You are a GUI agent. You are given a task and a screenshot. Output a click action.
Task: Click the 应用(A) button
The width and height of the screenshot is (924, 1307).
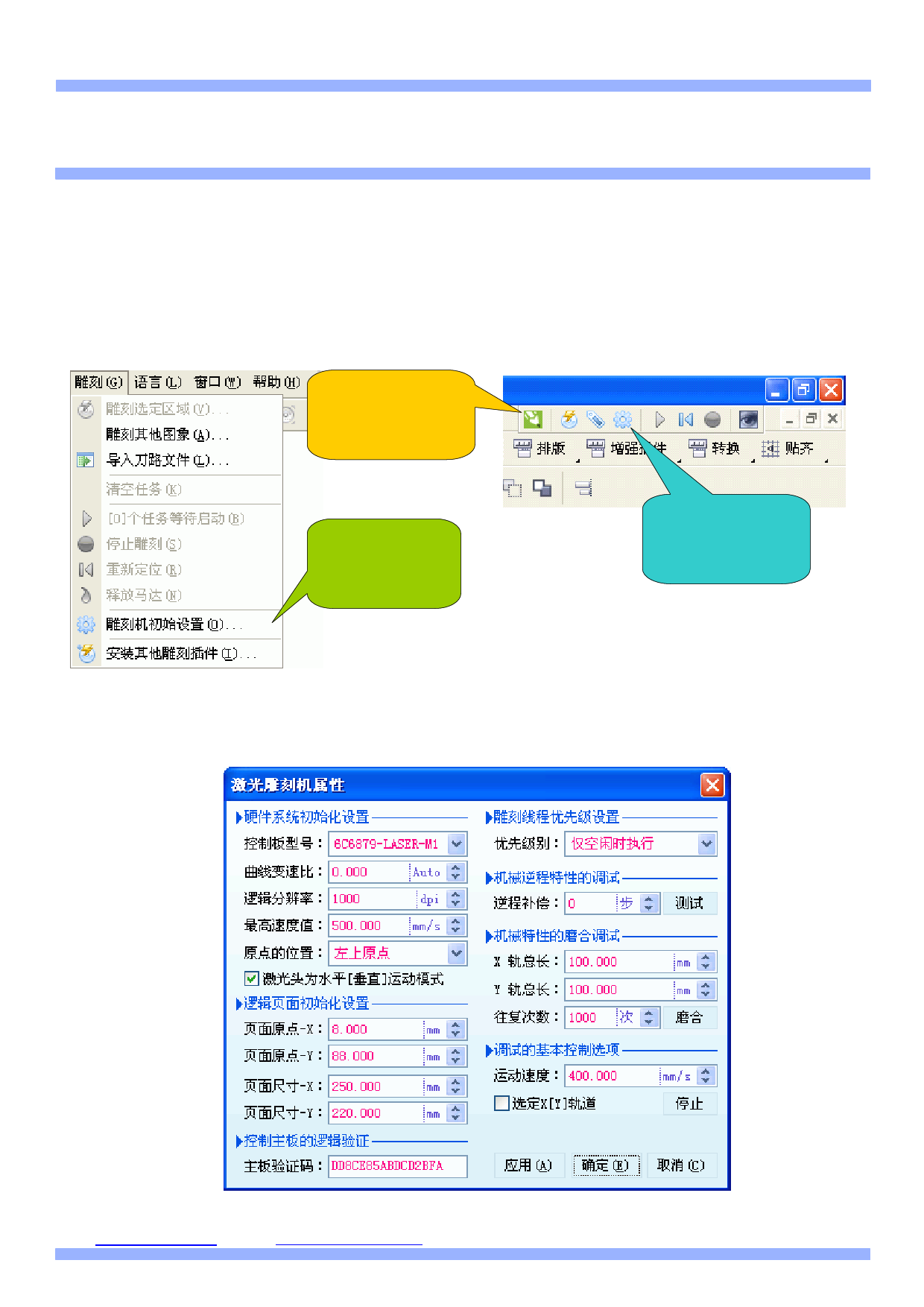(528, 1165)
